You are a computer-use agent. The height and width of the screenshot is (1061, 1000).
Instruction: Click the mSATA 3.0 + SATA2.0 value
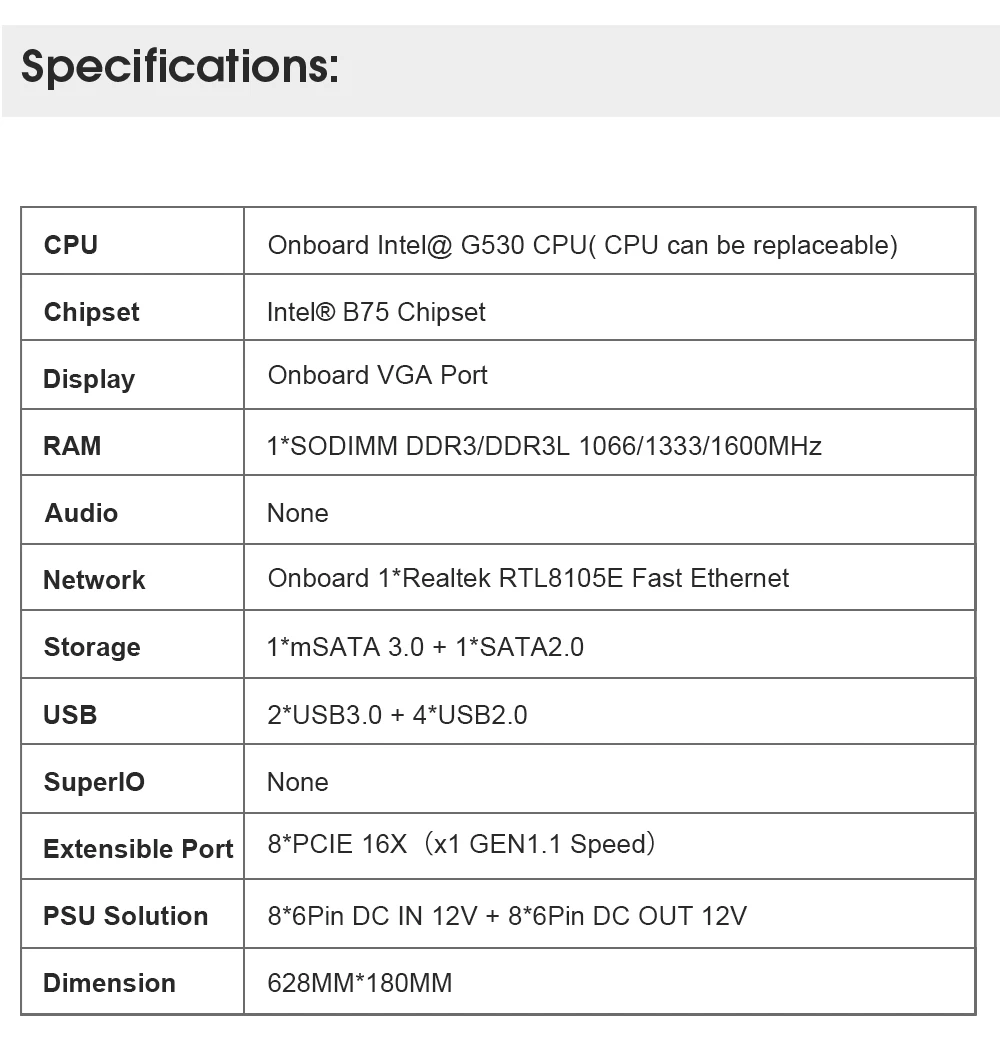click(425, 647)
